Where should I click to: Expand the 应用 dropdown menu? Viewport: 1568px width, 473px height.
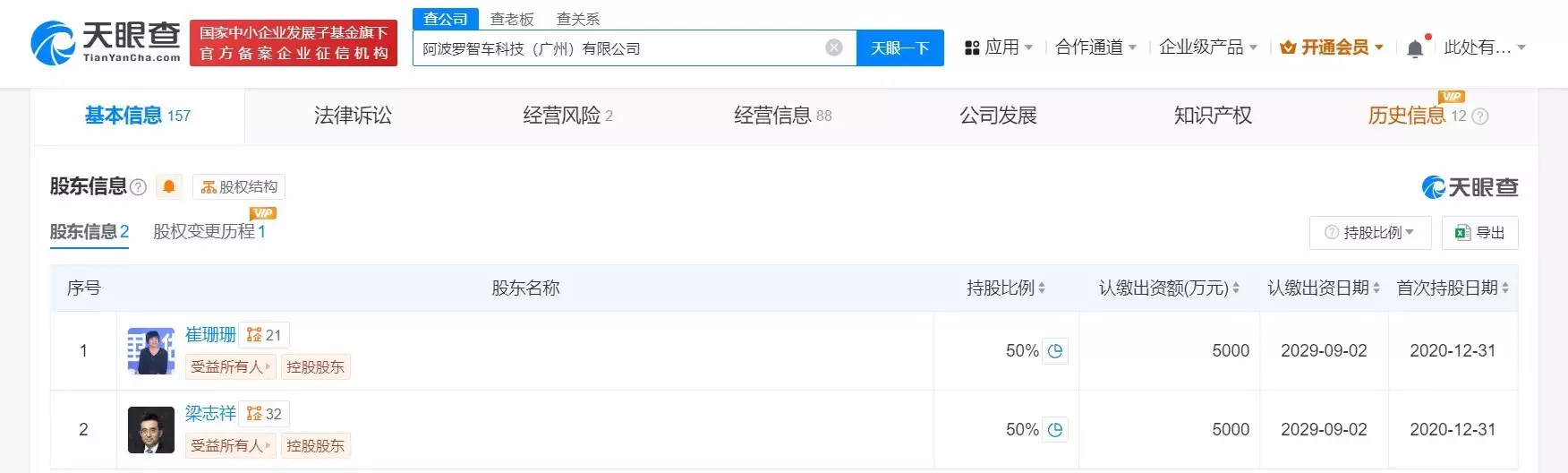click(999, 47)
